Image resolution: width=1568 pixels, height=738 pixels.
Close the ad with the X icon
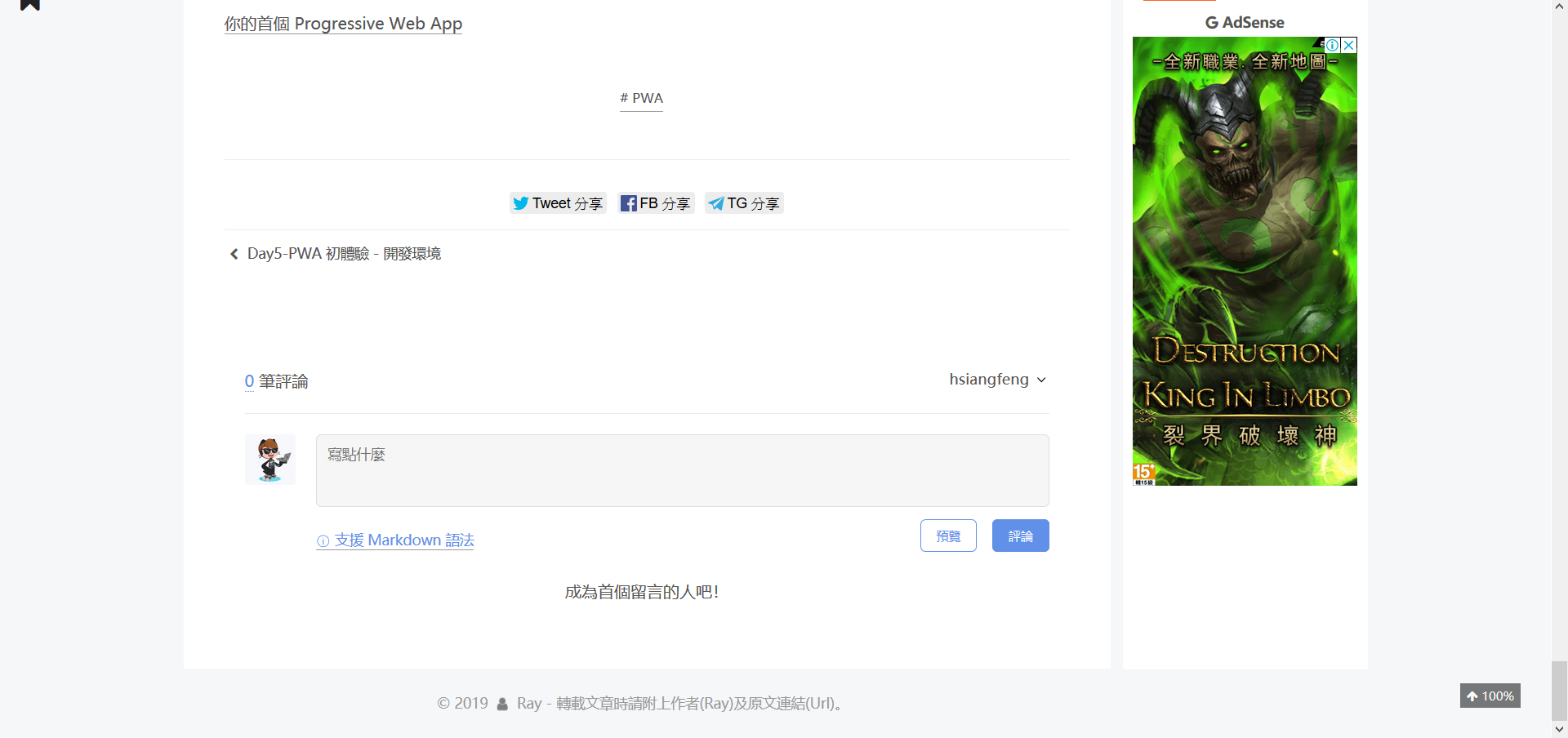[1349, 45]
